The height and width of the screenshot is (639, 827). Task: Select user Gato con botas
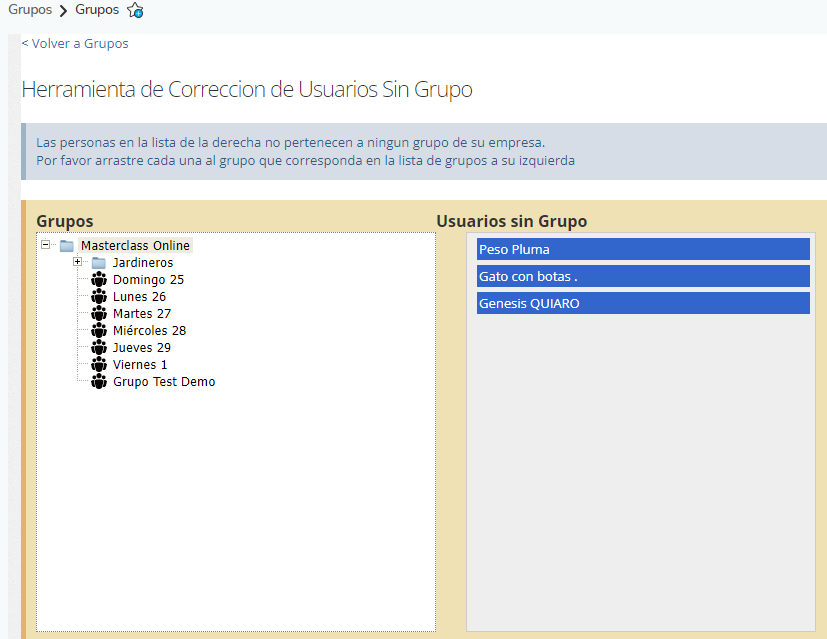[643, 276]
